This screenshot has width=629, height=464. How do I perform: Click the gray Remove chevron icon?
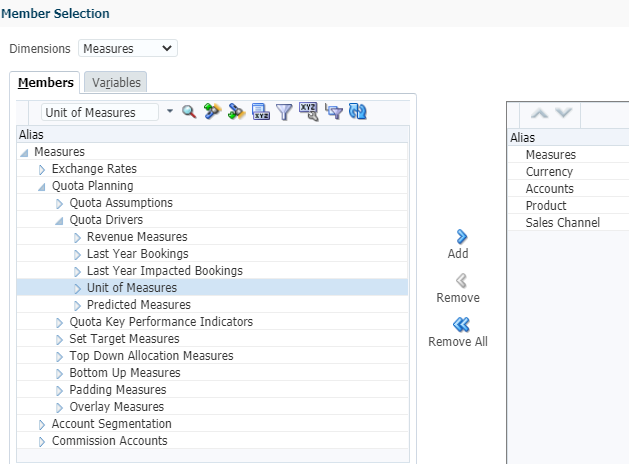coord(462,281)
